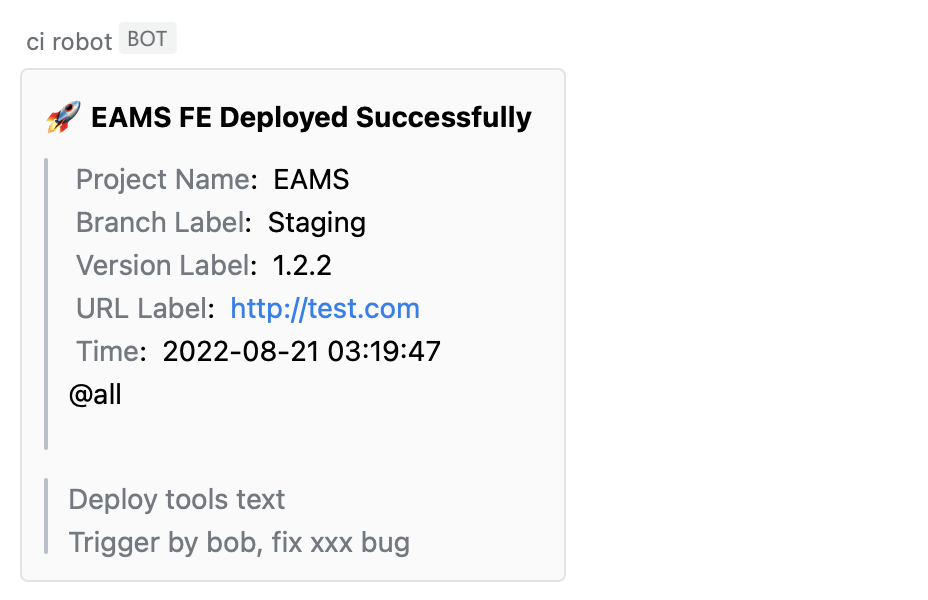Screen dimensions: 928x600
Task: Click the 2022-08-21 03:19:47 timestamp
Action: click(x=302, y=351)
